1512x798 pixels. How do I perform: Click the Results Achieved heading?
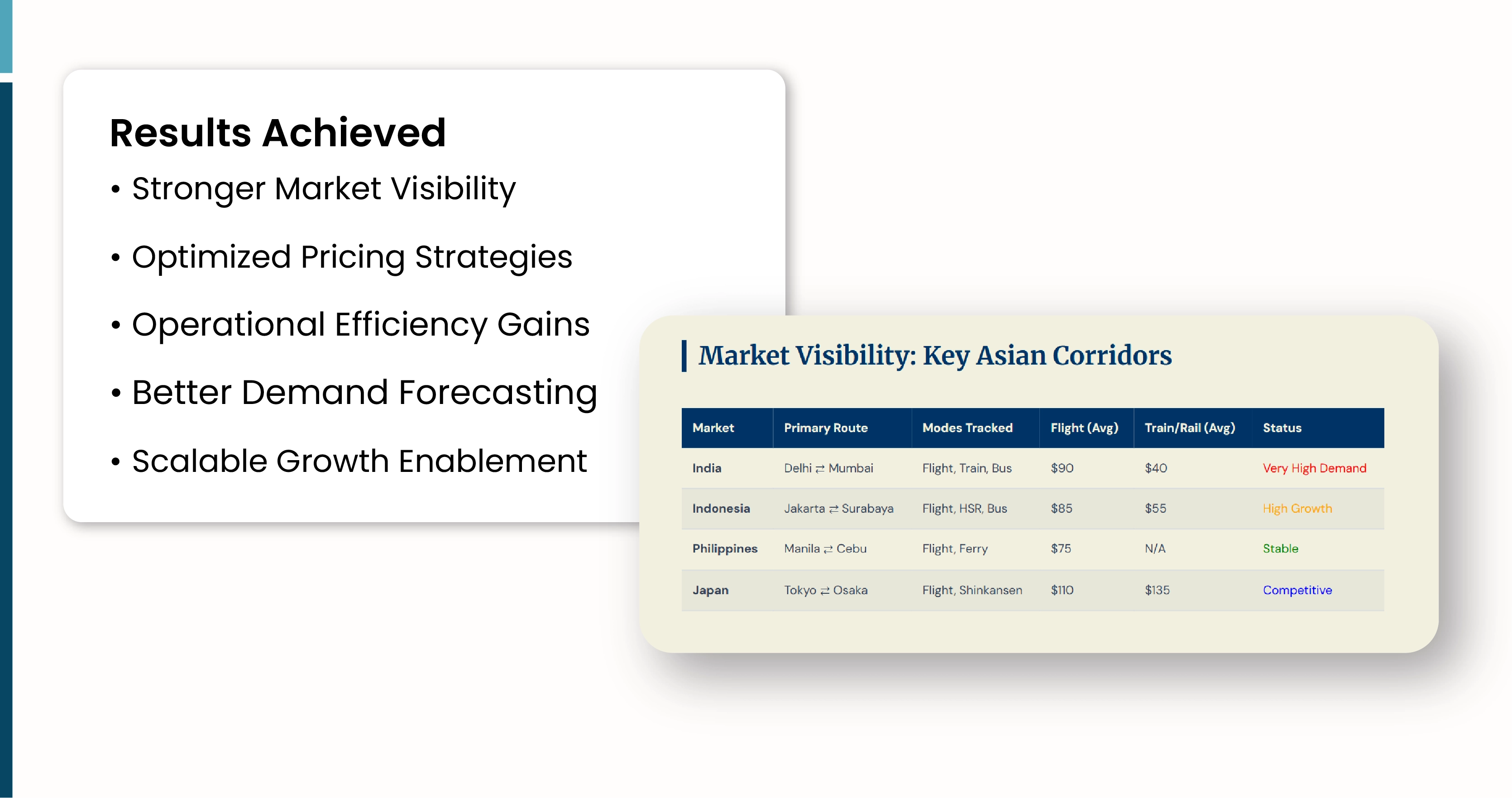click(x=278, y=133)
